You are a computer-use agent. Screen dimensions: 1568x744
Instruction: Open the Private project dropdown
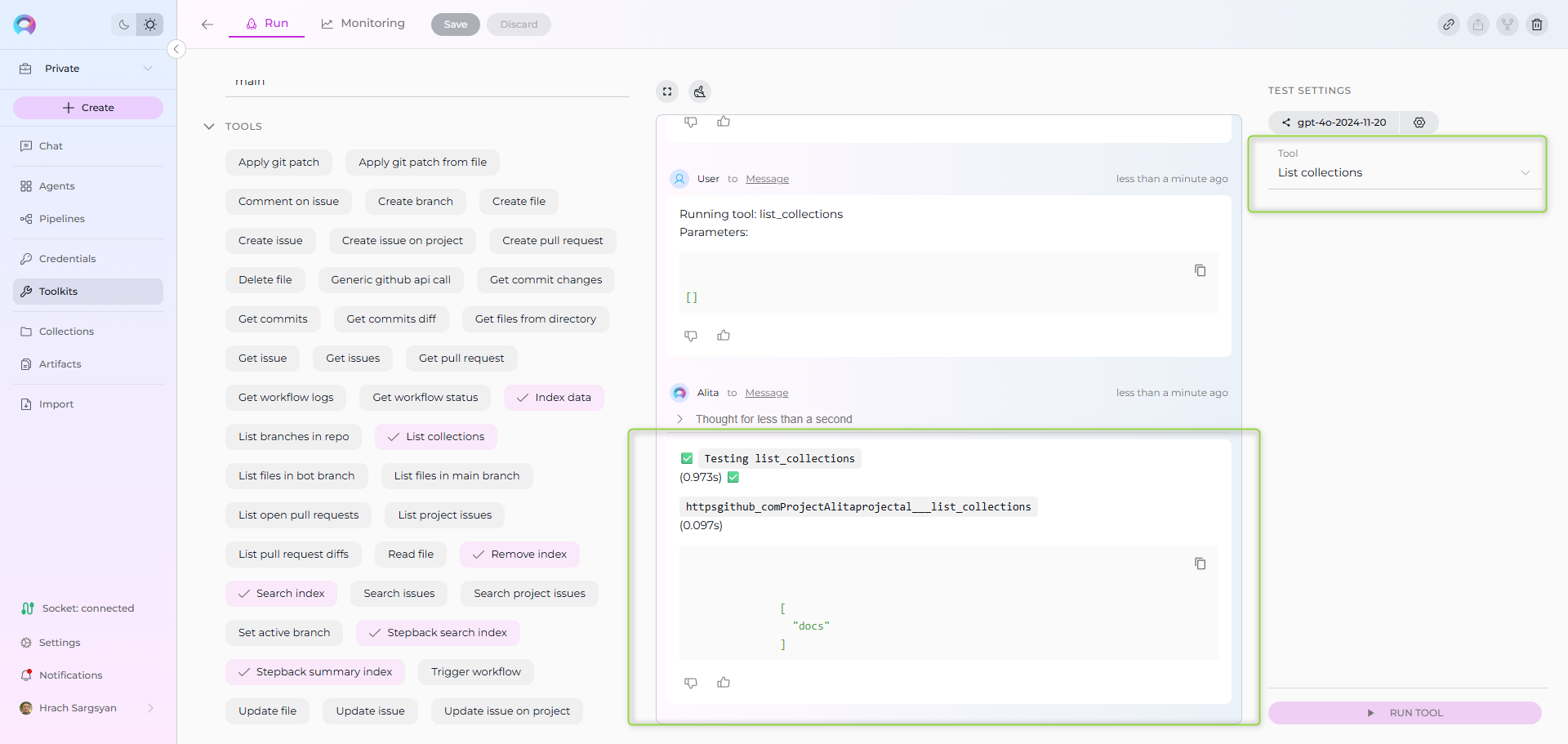[x=87, y=69]
